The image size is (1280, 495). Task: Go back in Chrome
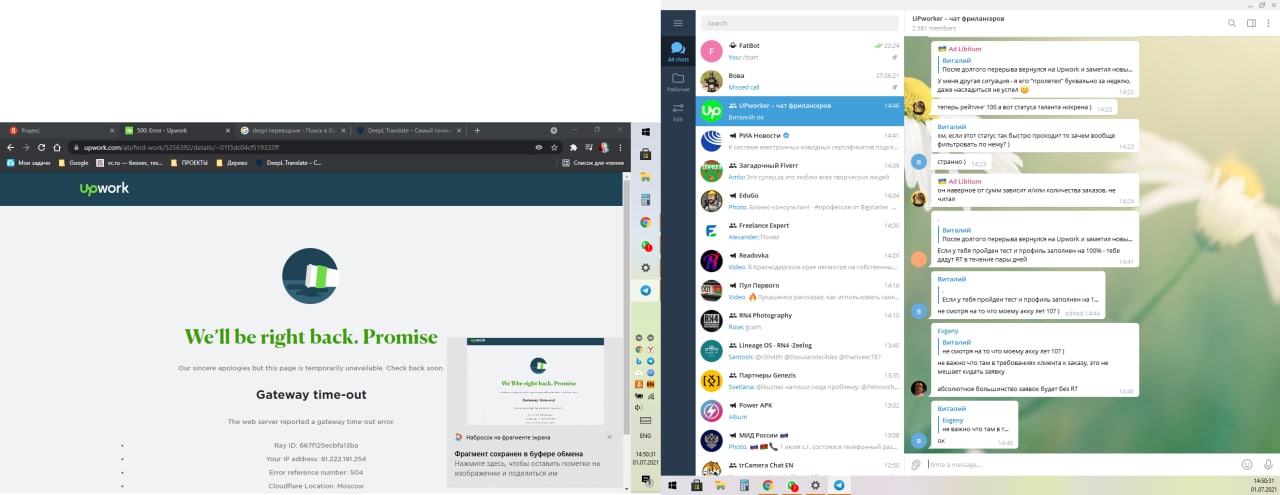click(11, 147)
